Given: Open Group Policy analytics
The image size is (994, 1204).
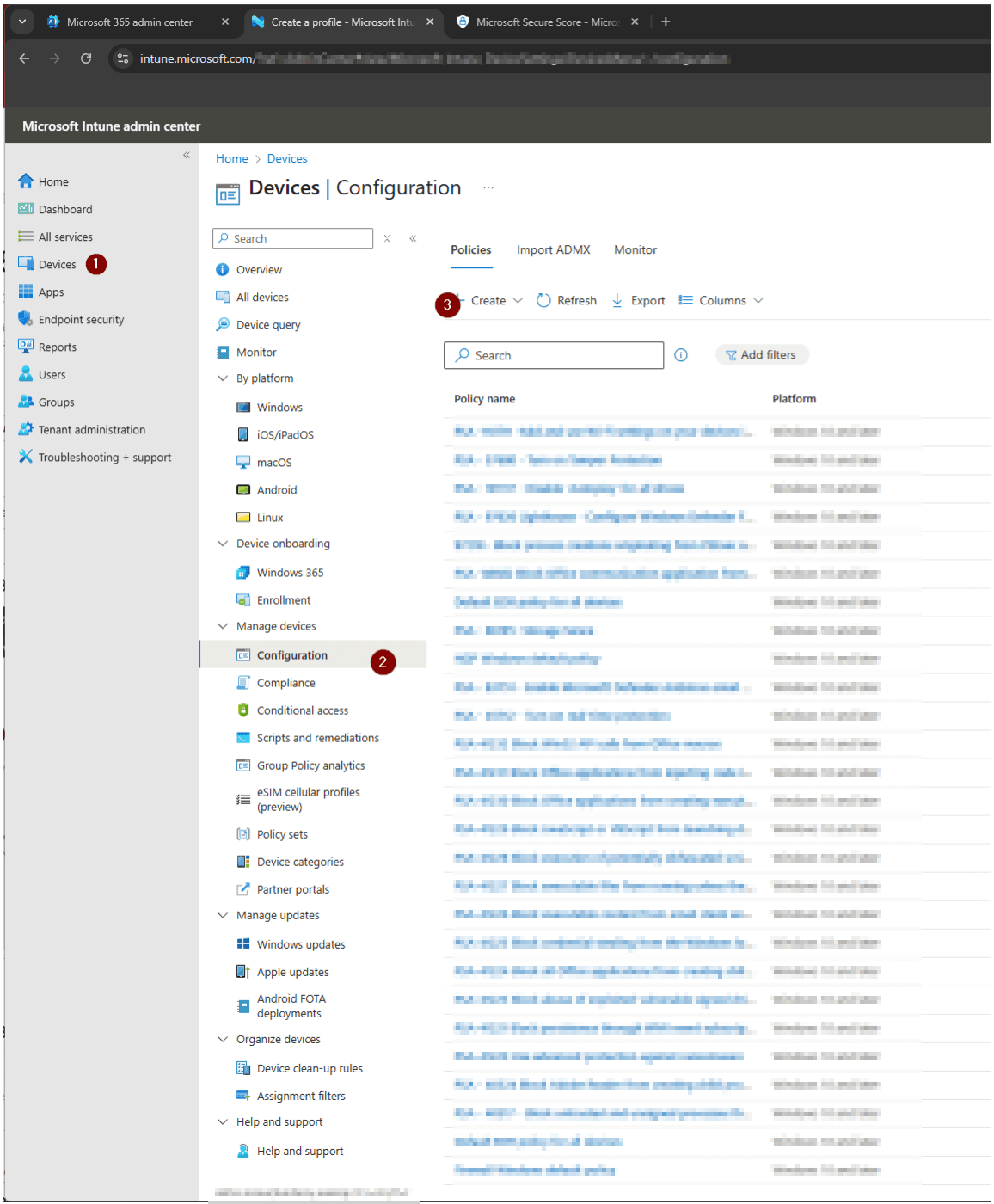Looking at the screenshot, I should tap(310, 765).
